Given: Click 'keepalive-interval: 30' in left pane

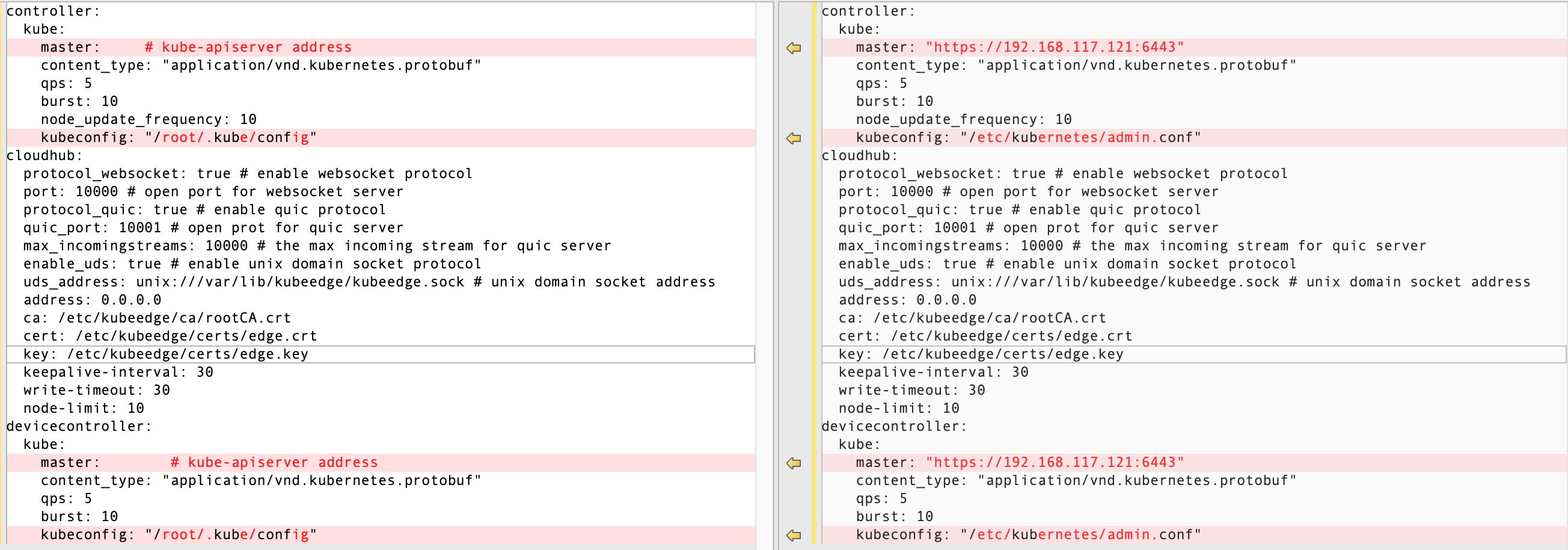Looking at the screenshot, I should coord(118,372).
